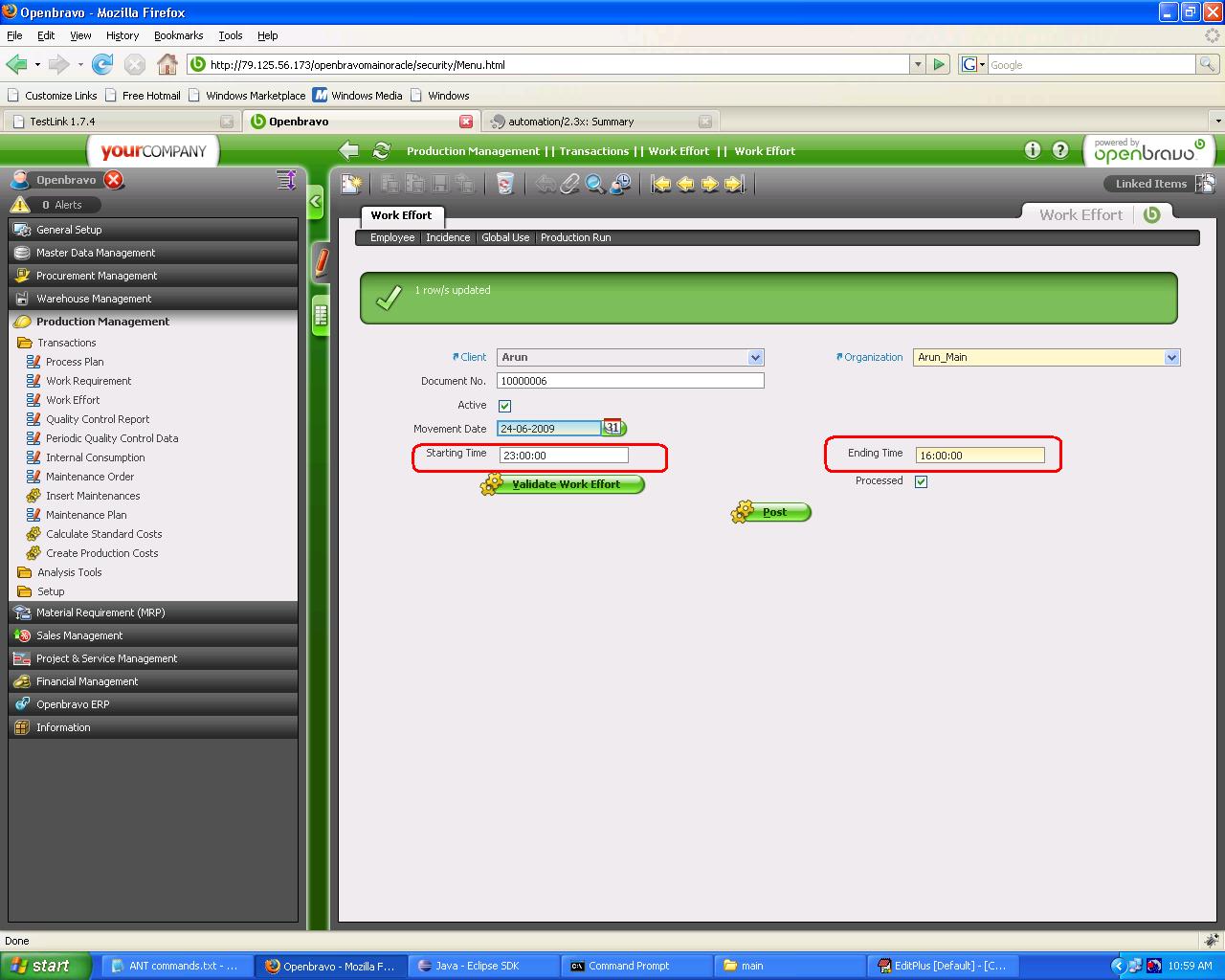
Task: Toggle the Active checkbox
Action: (504, 406)
